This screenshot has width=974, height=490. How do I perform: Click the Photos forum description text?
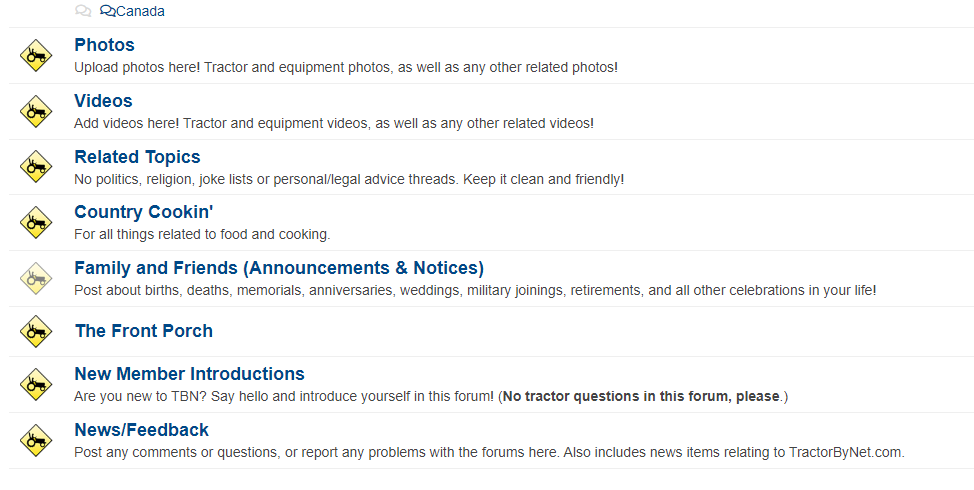pos(346,67)
